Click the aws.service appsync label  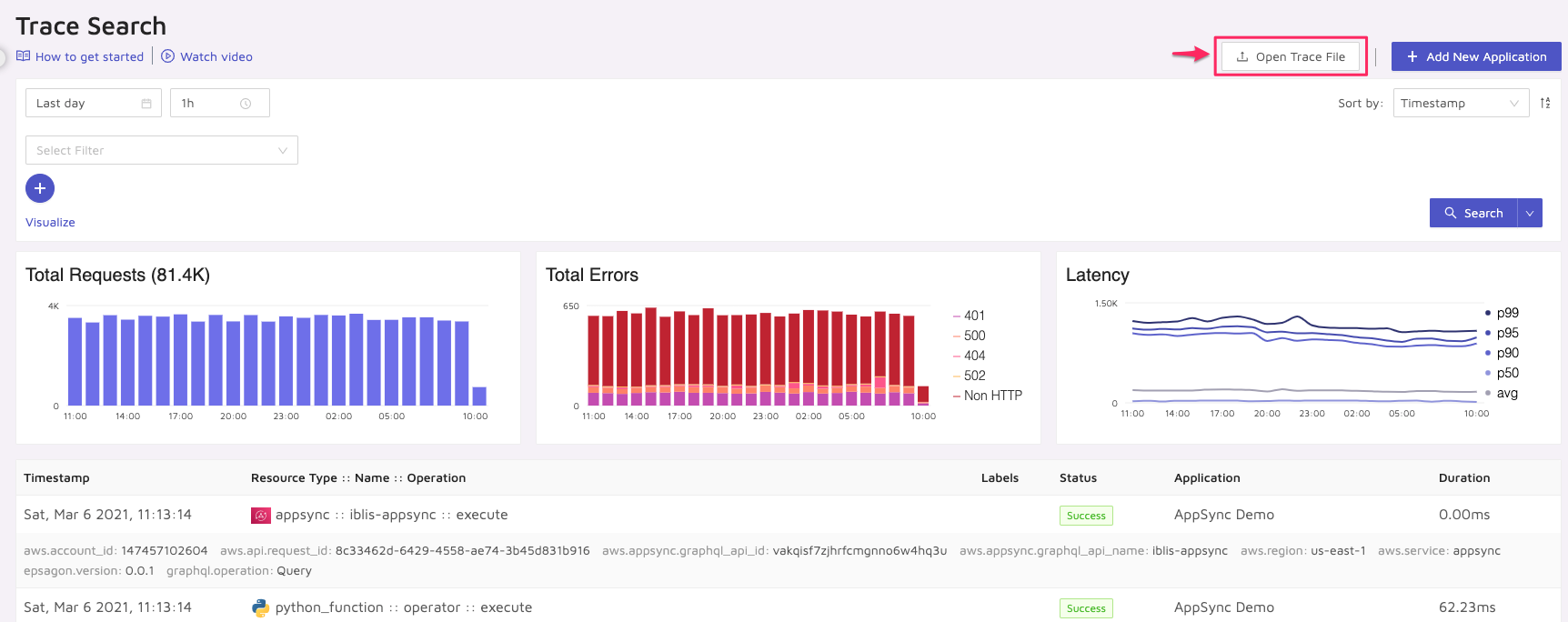(x=1439, y=551)
